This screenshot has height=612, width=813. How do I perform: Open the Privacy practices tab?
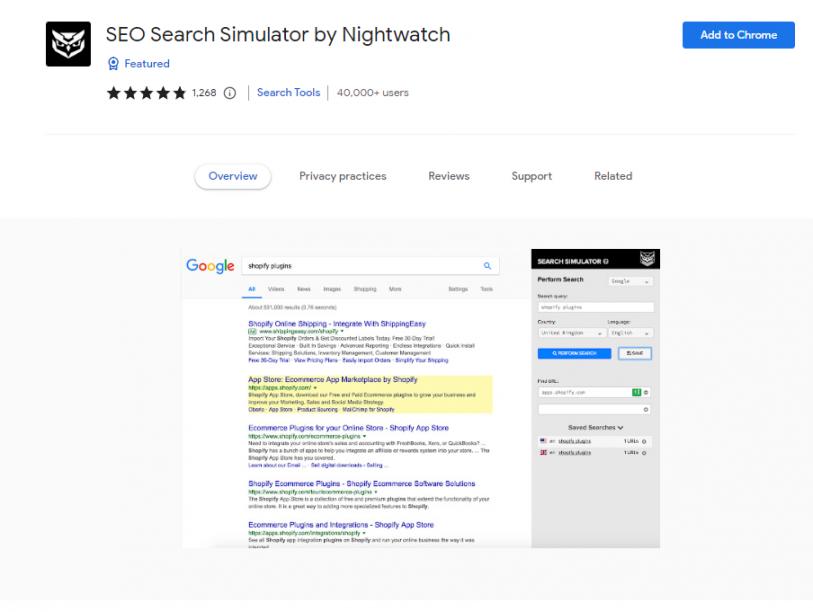pos(343,176)
